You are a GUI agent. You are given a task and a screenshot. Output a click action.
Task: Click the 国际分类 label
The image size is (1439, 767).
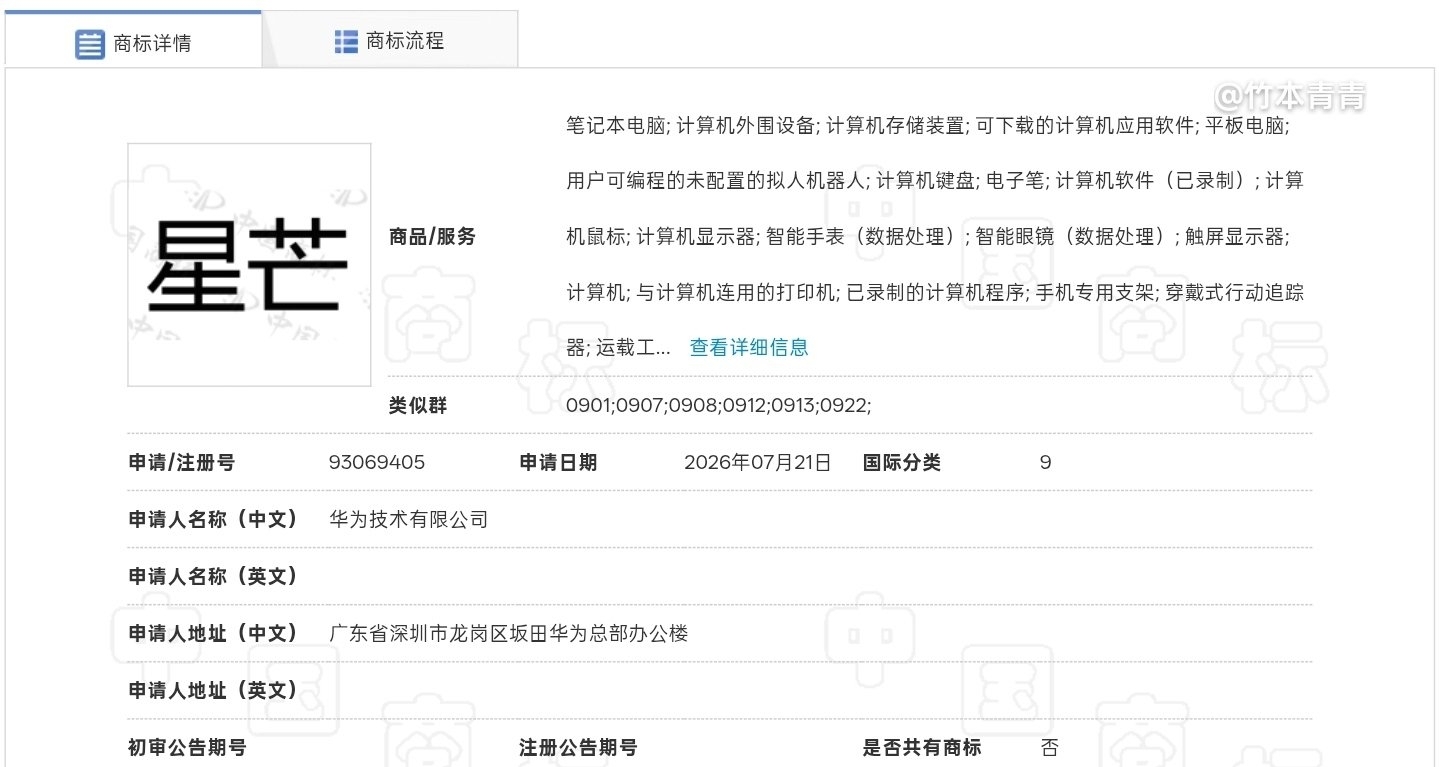[x=902, y=462]
